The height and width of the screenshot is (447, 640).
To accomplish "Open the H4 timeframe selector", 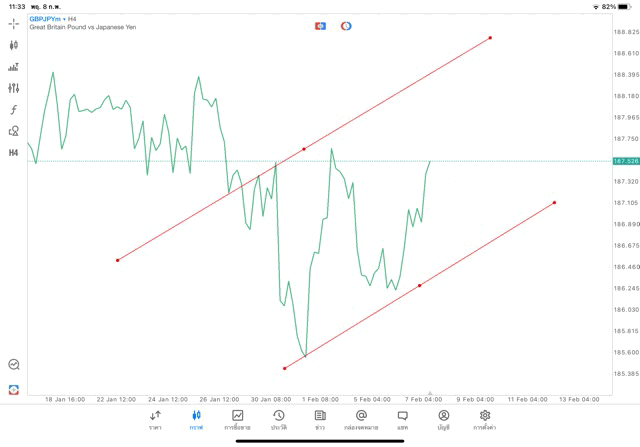I will point(14,153).
